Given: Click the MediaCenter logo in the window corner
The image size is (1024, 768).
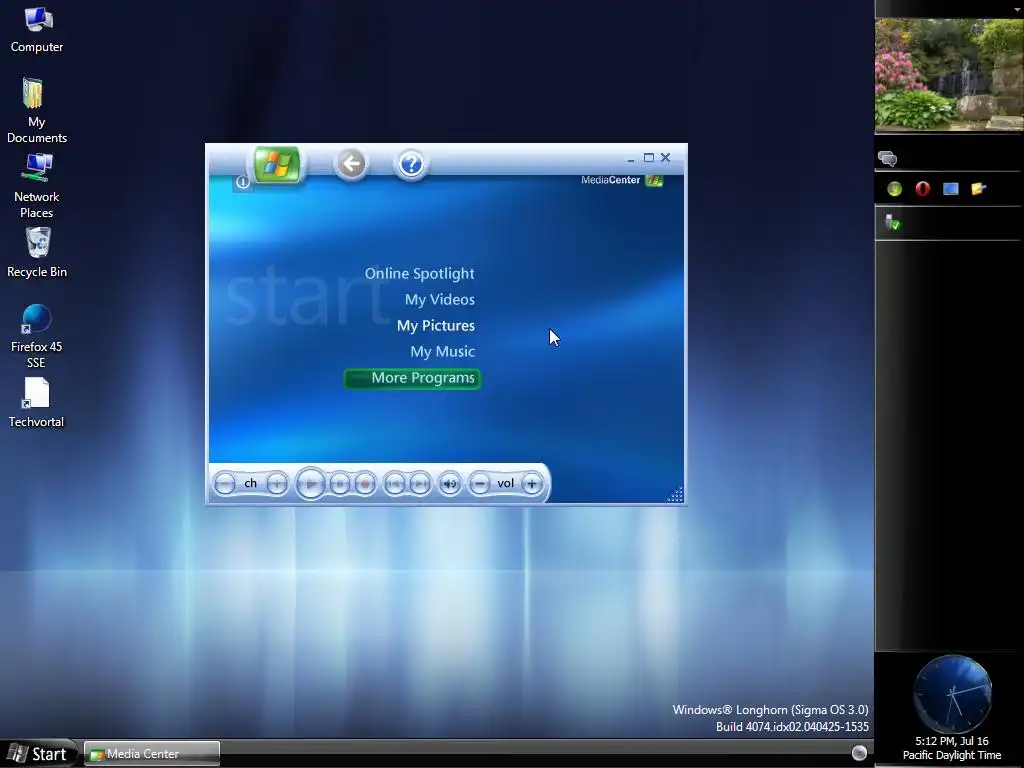Looking at the screenshot, I should point(622,180).
